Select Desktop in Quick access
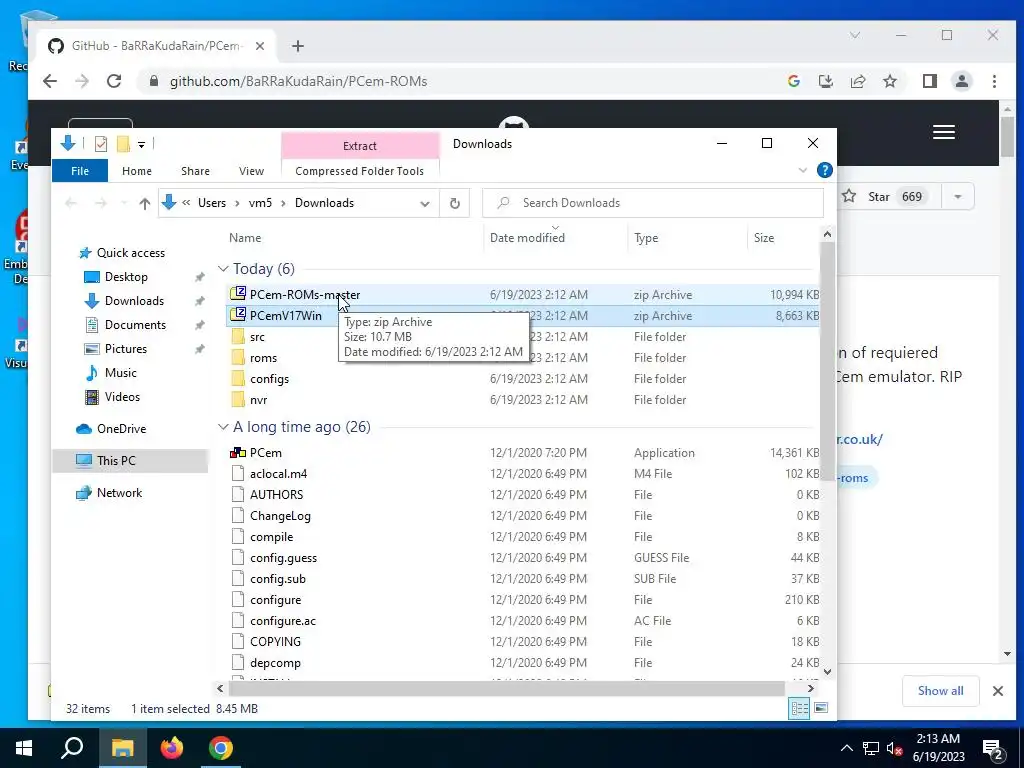Viewport: 1024px width, 768px height. tap(126, 277)
